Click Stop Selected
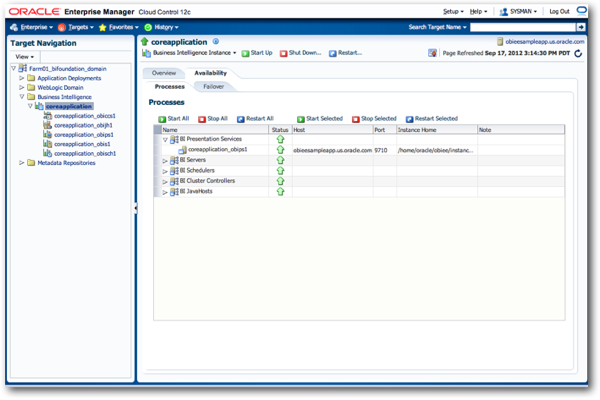600x400 pixels. coord(375,119)
